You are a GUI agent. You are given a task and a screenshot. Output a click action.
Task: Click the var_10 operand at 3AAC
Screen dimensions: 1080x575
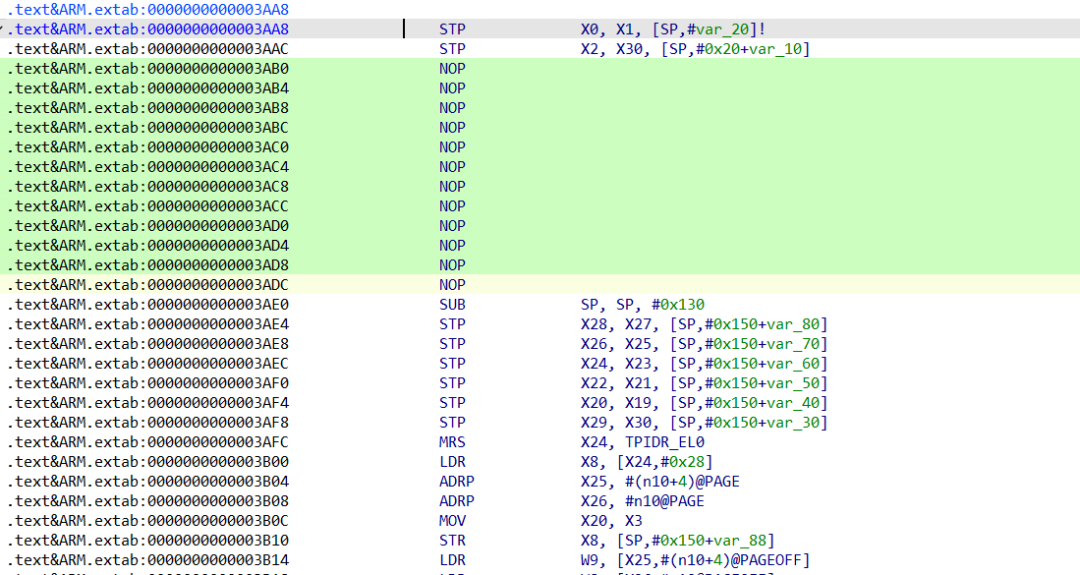tap(775, 49)
